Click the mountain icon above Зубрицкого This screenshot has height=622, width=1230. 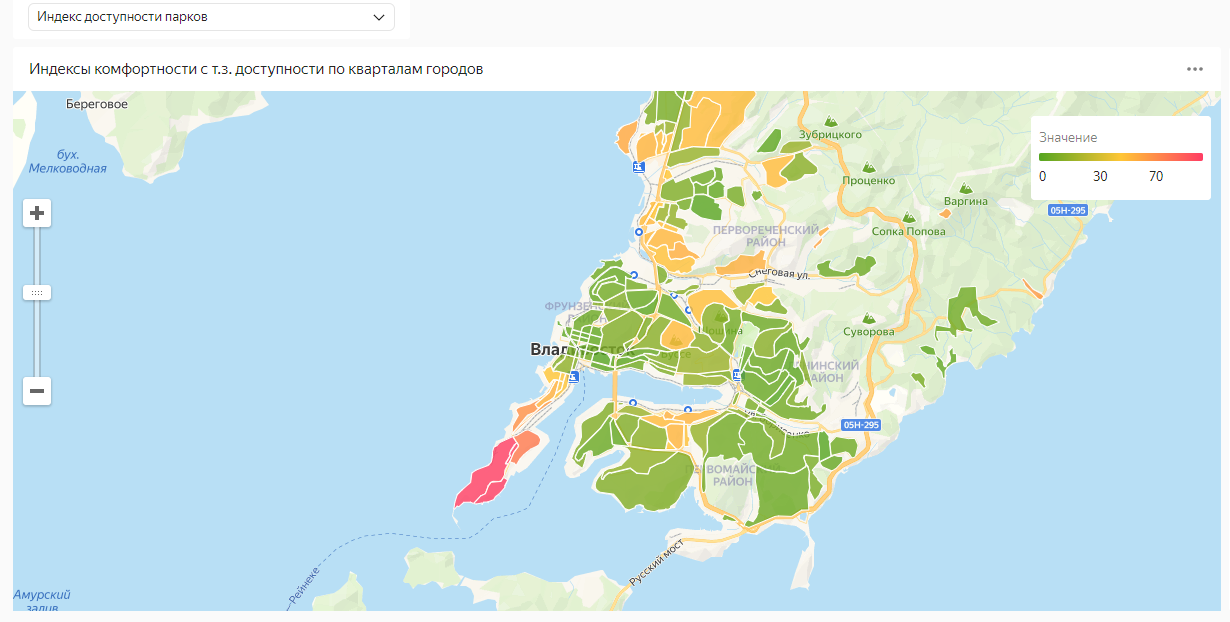[x=830, y=118]
